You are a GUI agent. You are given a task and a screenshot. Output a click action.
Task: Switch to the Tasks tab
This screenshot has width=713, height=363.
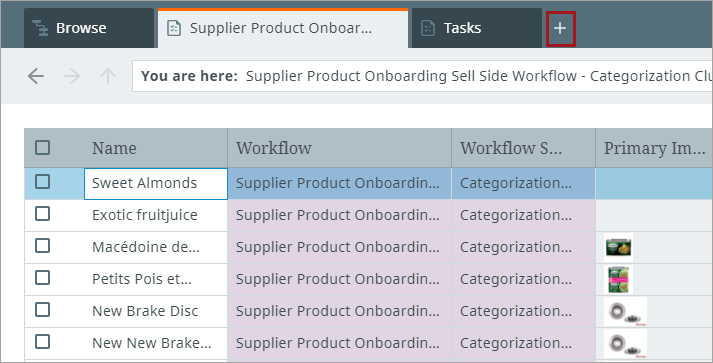(477, 28)
